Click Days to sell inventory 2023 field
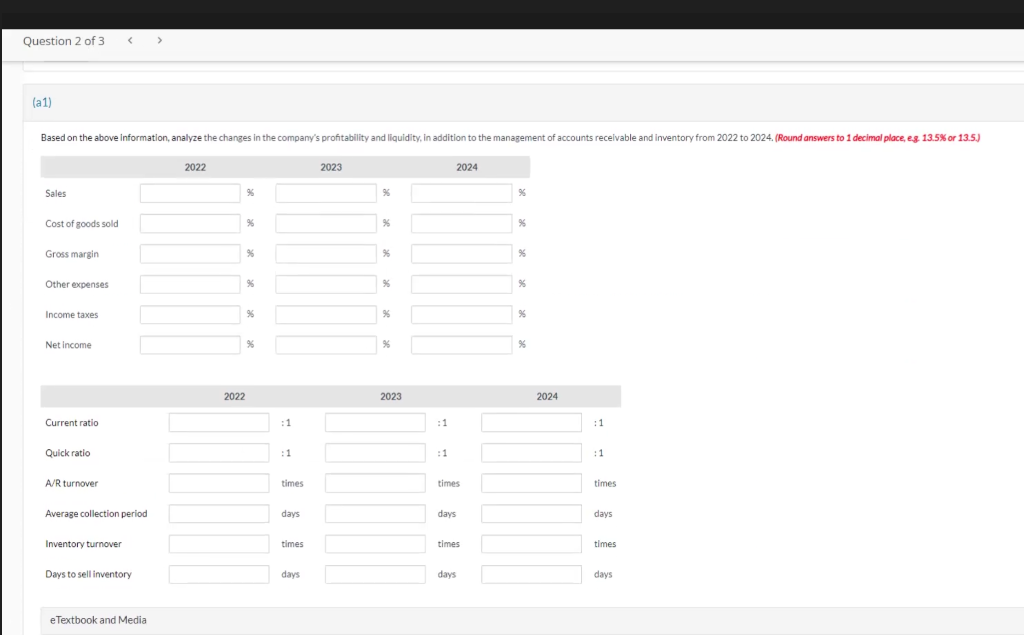This screenshot has height=635, width=1024. click(376, 574)
